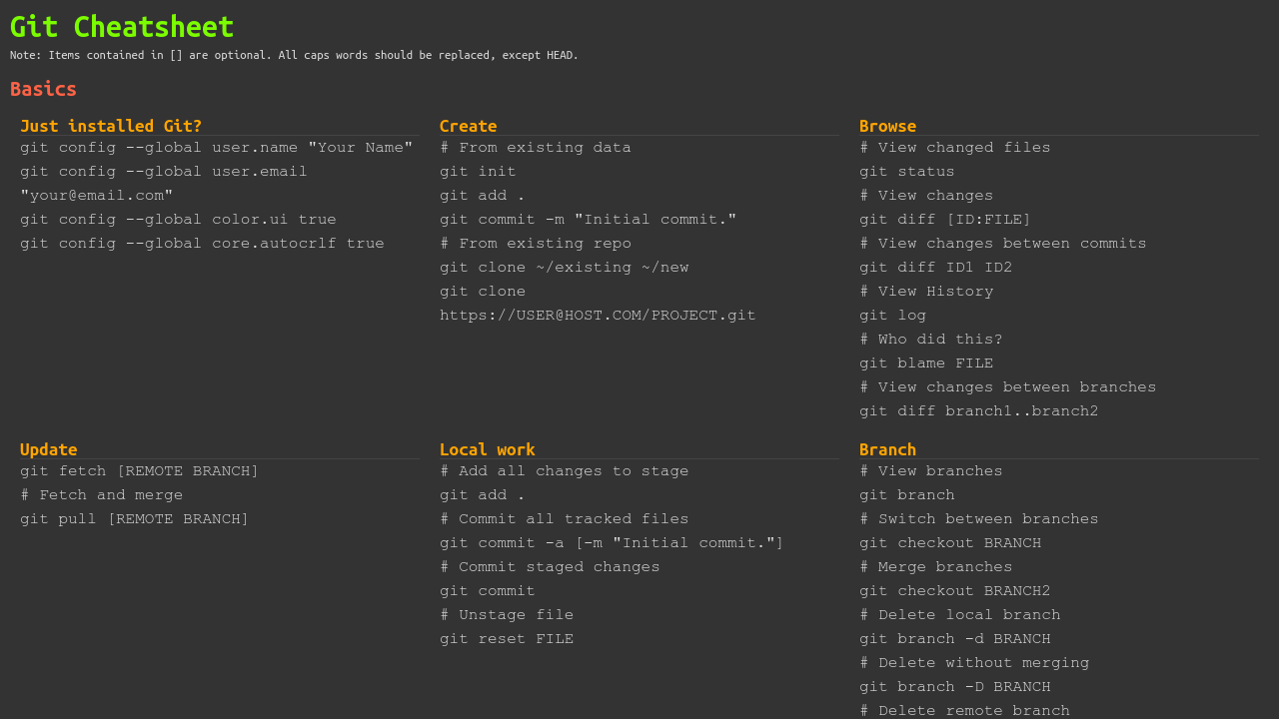
Task: Click the Local work heading
Action: pyautogui.click(x=487, y=450)
